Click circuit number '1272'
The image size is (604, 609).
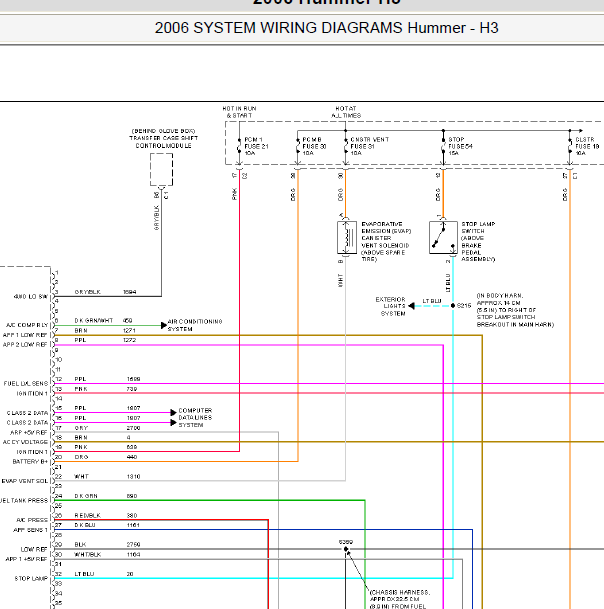[129, 340]
